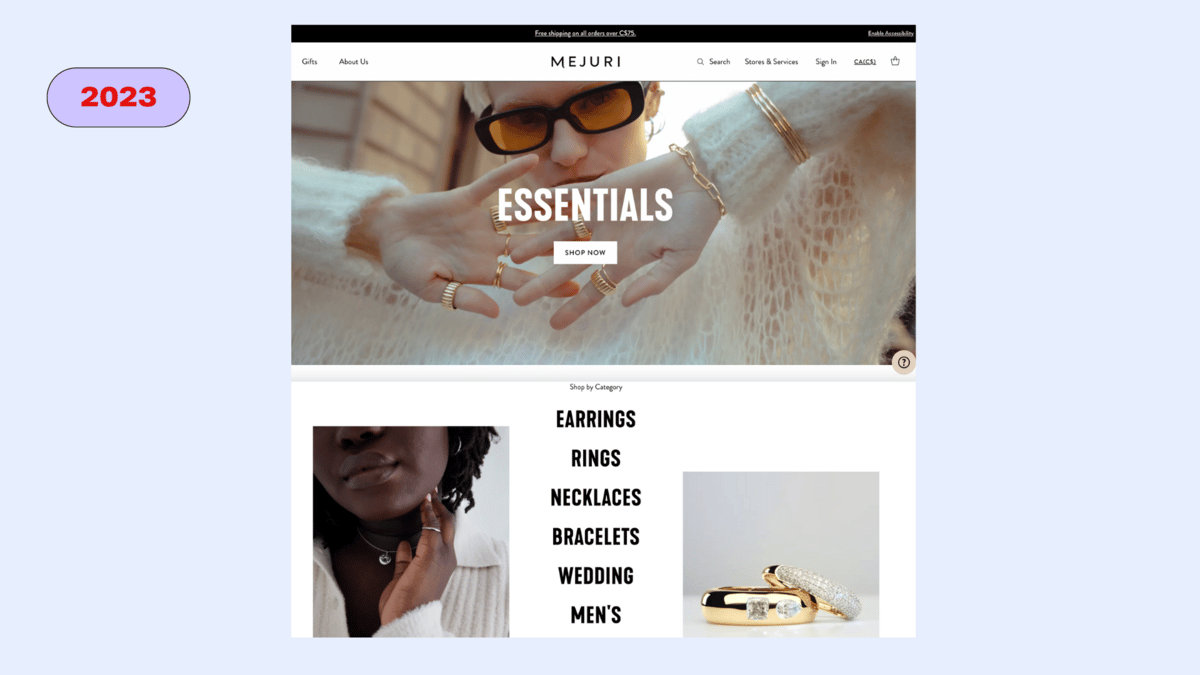Image resolution: width=1200 pixels, height=675 pixels.
Task: Open the shopping bag icon
Action: point(895,61)
